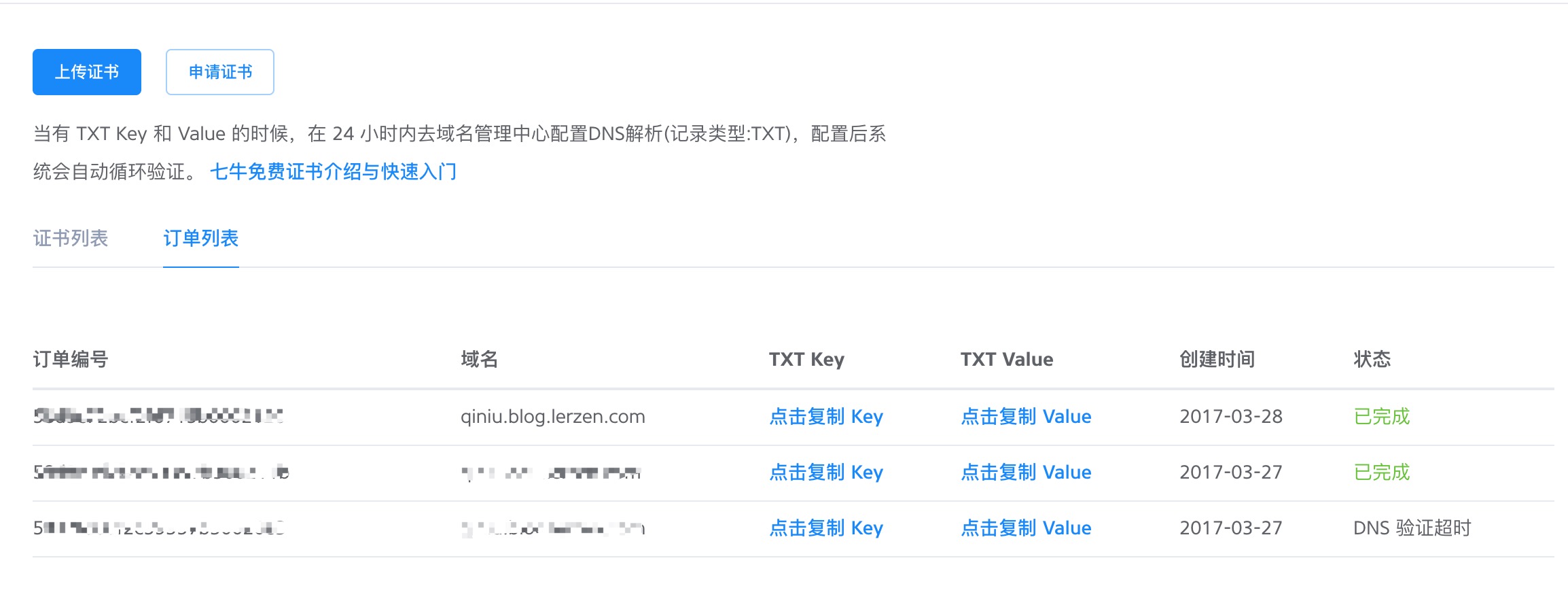Click the TXT Value column header
Image resolution: width=1568 pixels, height=601 pixels.
point(1007,359)
